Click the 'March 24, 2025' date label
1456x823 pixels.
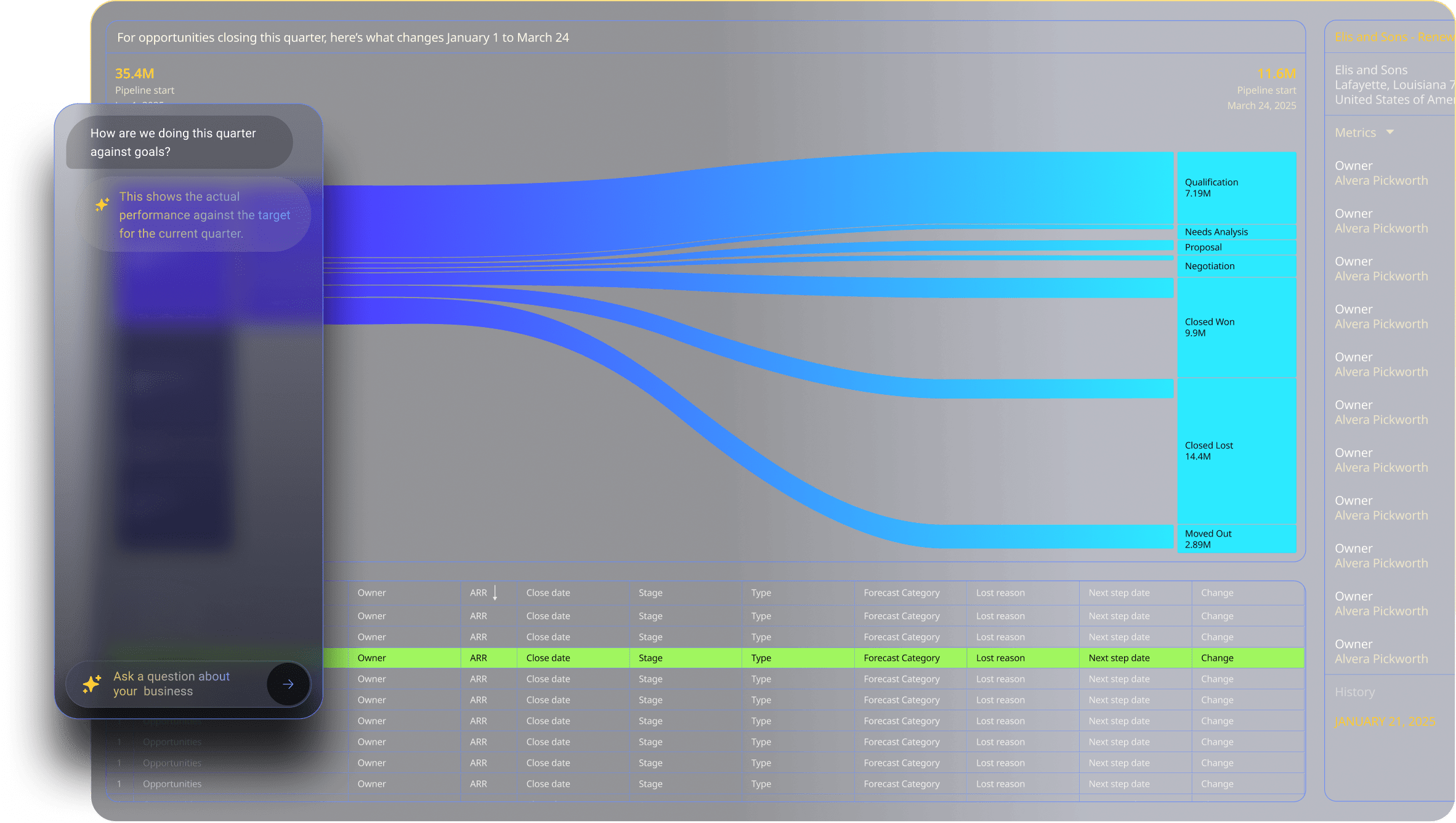(1261, 105)
